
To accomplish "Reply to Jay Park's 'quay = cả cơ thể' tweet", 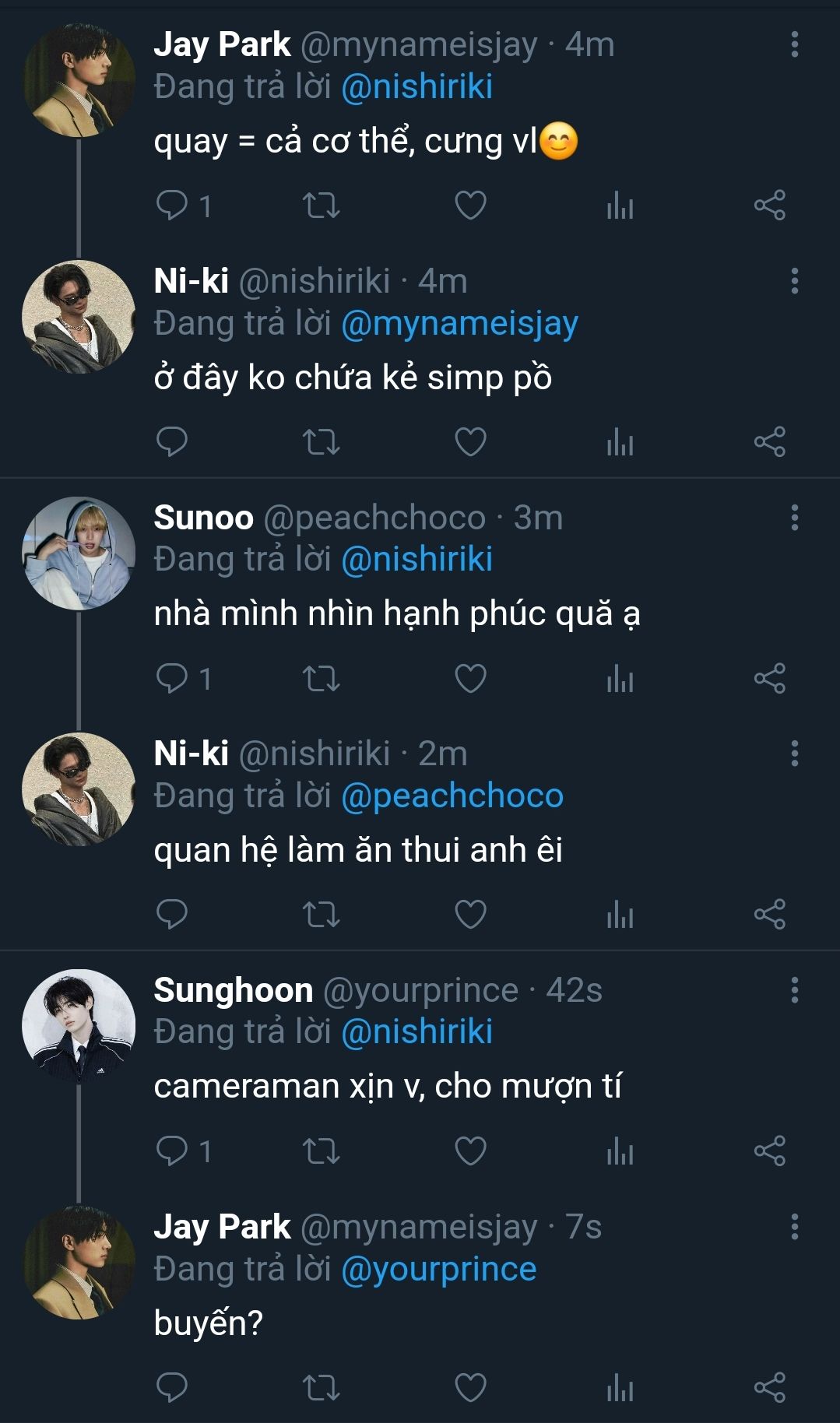I will (172, 206).
